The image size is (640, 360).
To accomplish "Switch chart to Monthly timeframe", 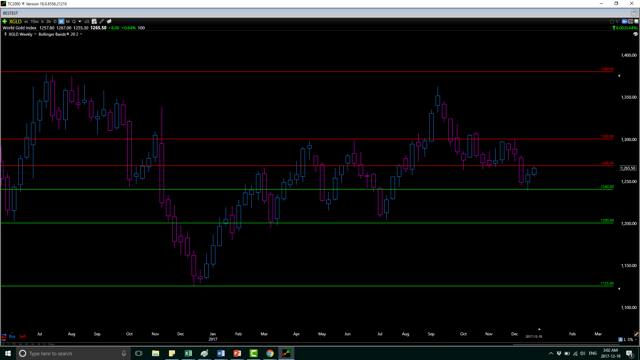I will coord(68,21).
